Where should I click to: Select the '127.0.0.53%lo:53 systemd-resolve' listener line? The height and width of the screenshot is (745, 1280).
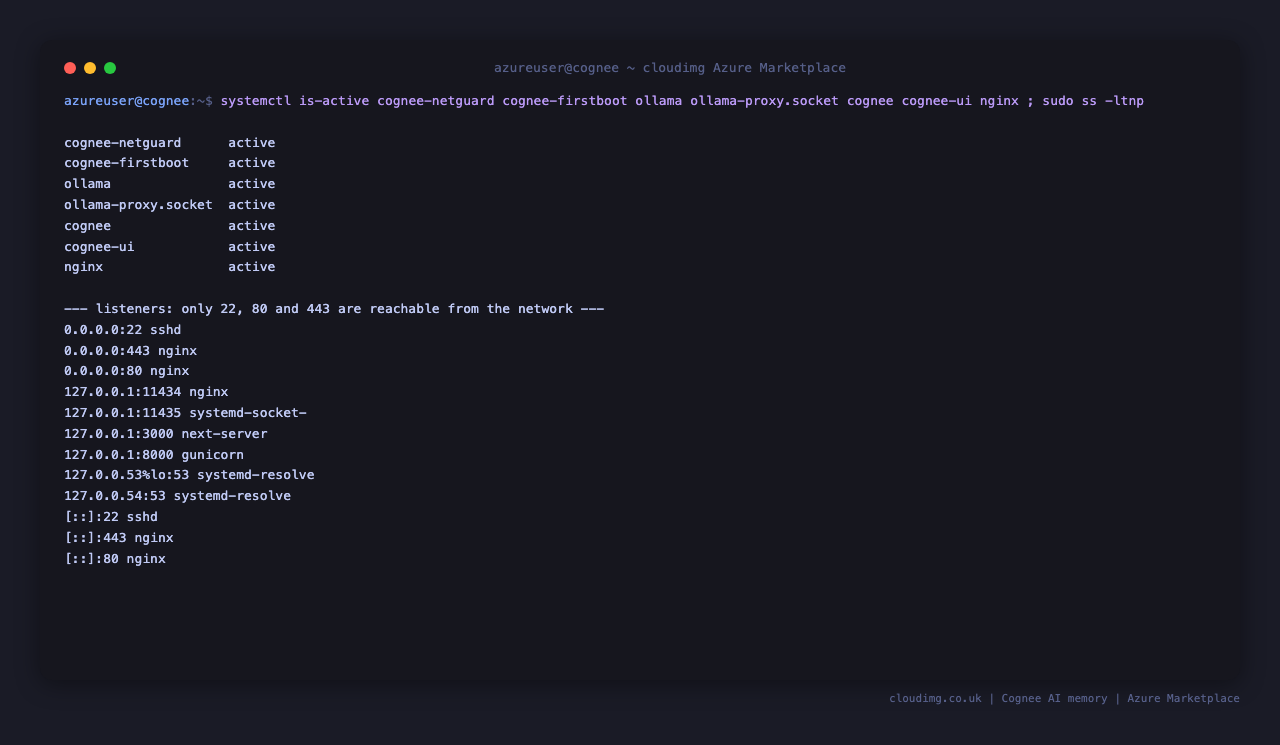point(189,475)
